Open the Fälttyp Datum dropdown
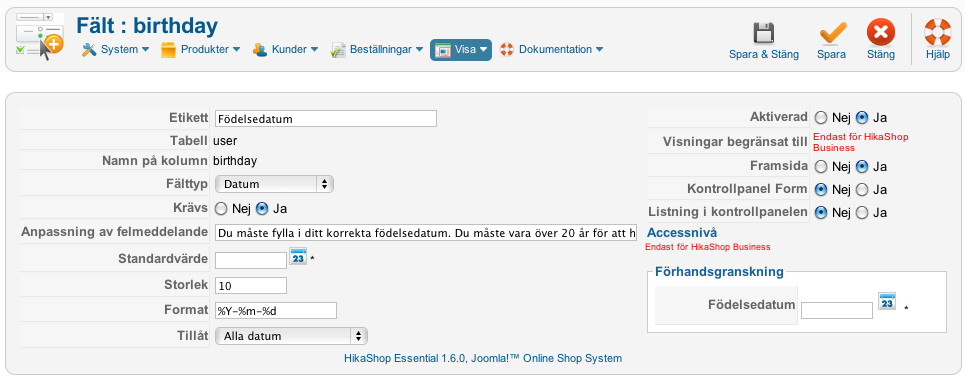Viewport: 965px width, 379px height. 274,184
